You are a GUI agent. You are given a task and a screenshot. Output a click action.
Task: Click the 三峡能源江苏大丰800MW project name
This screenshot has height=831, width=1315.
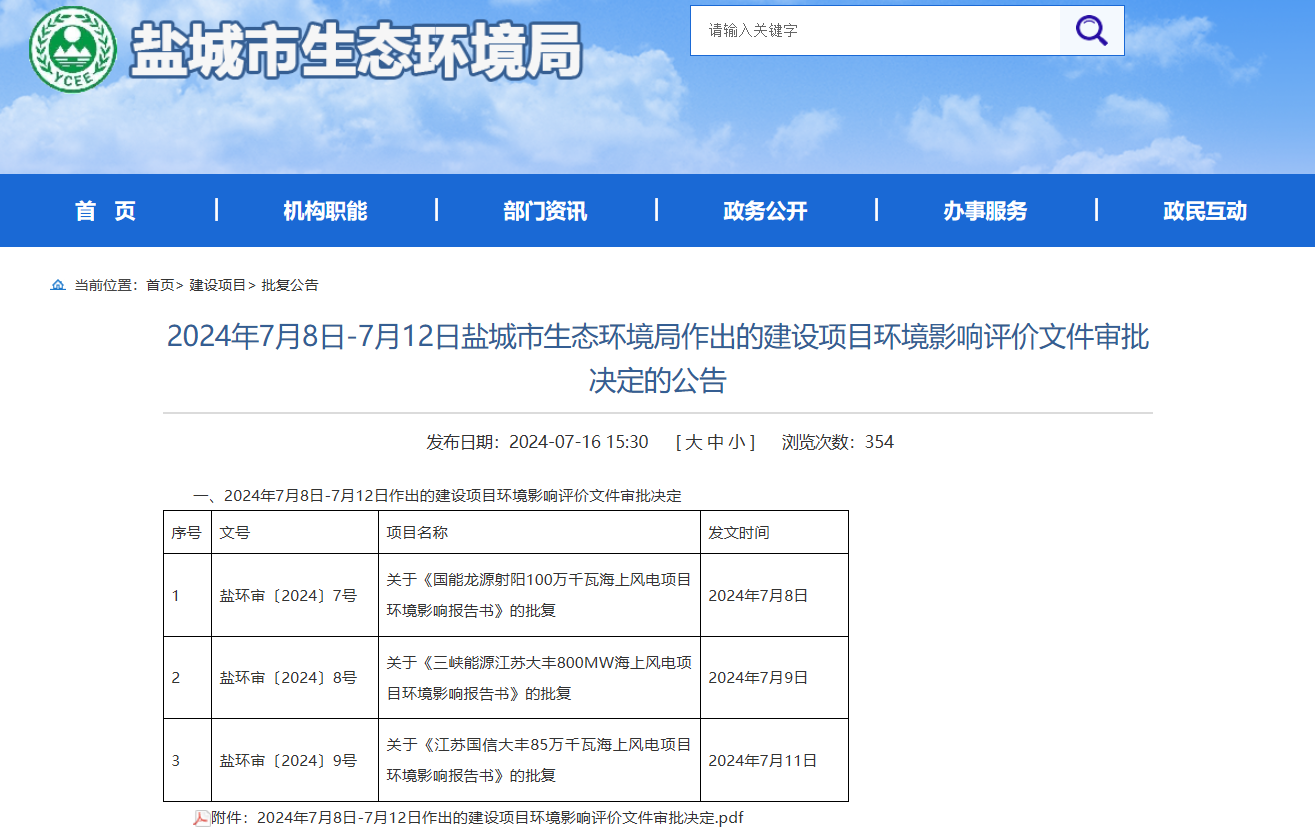[540, 677]
